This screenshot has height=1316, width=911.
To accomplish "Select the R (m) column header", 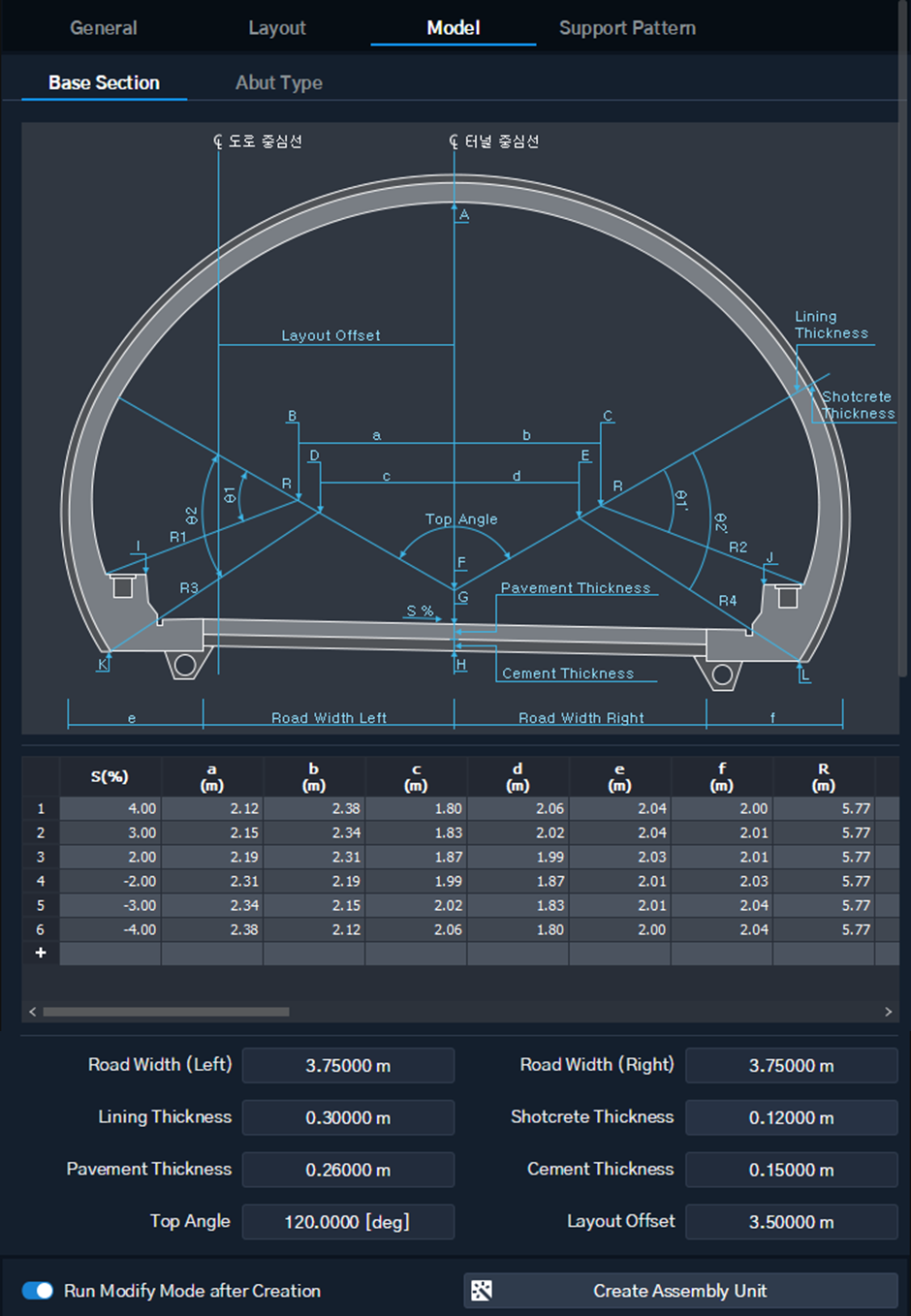I will point(824,777).
